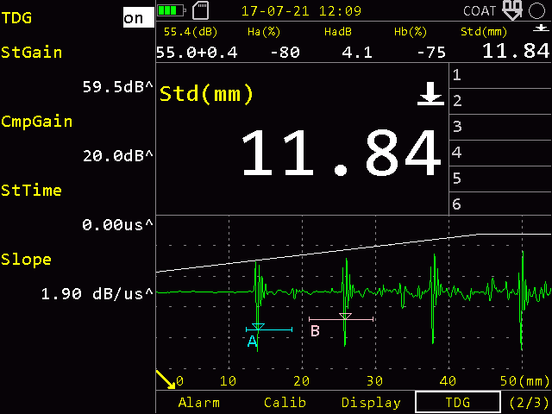Click the large download arrow beside Std(mm)
Screen dimensions: 552x414
coord(430,94)
